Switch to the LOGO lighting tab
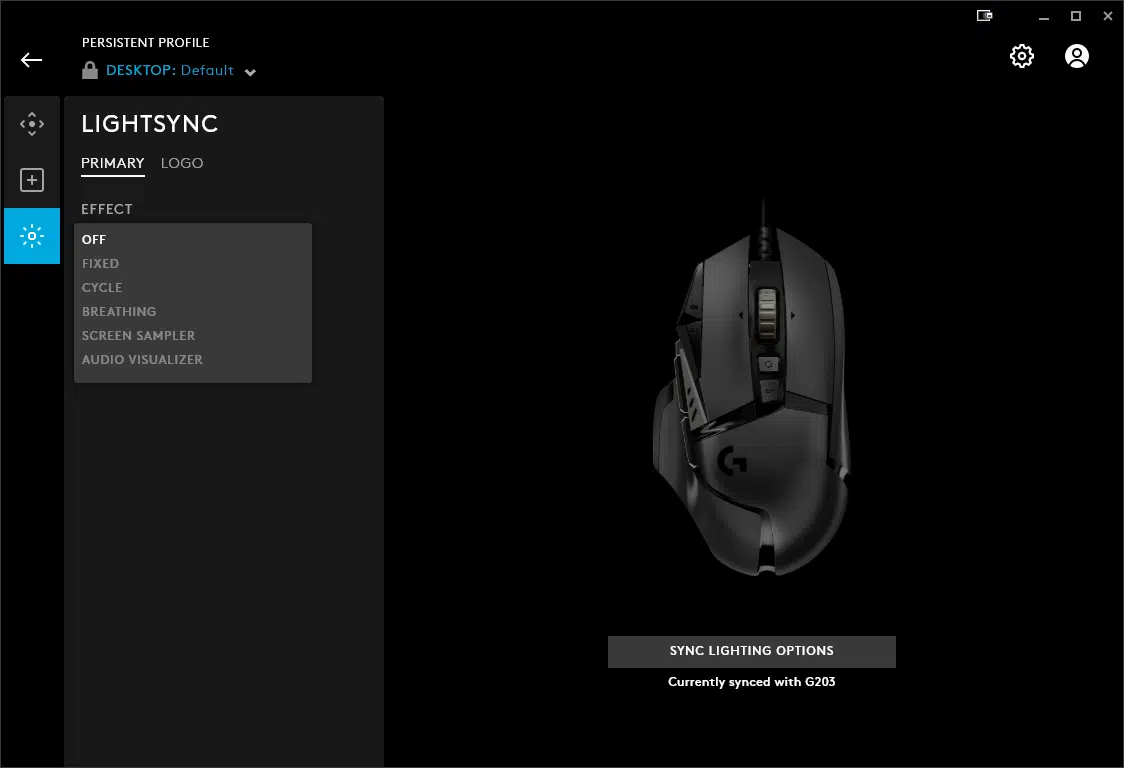The height and width of the screenshot is (768, 1124). click(x=182, y=163)
